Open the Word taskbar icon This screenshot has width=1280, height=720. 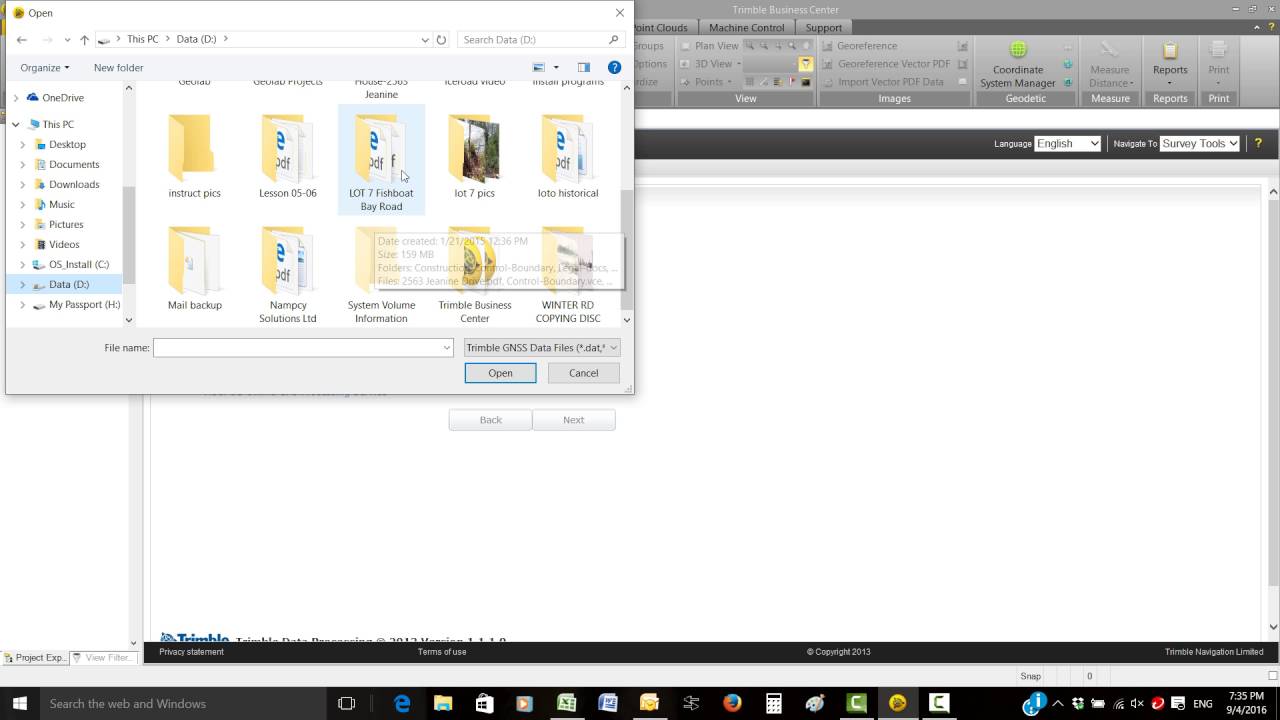[608, 703]
